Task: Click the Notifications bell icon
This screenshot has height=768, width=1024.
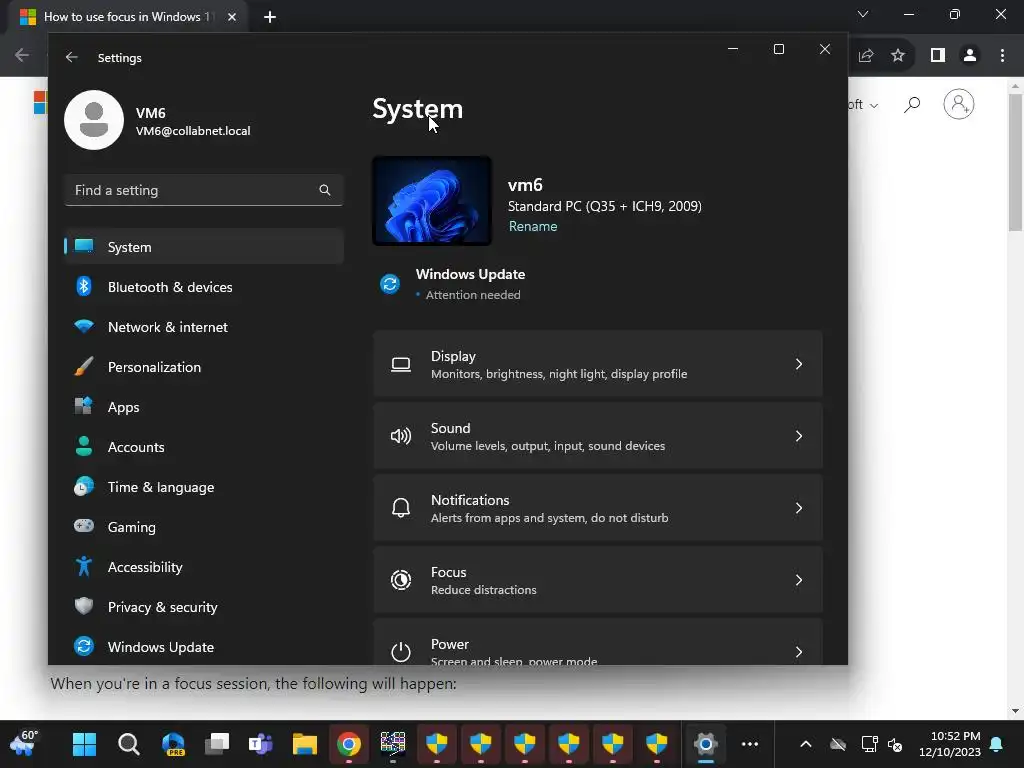Action: (401, 508)
